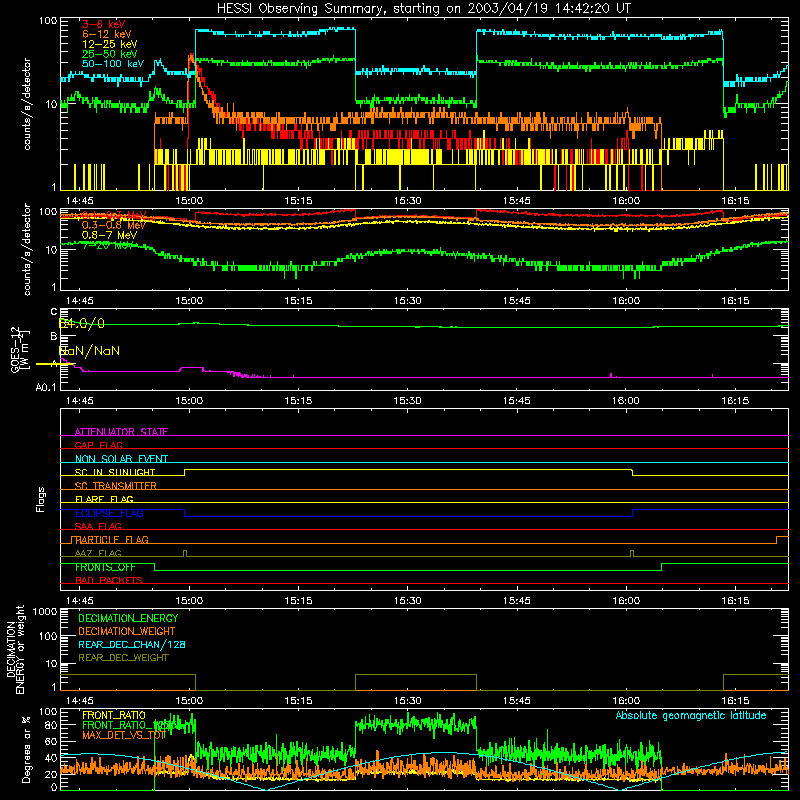800x800 pixels.
Task: Click the MAX_DET_VS_TOT legend label
Action: (124, 735)
